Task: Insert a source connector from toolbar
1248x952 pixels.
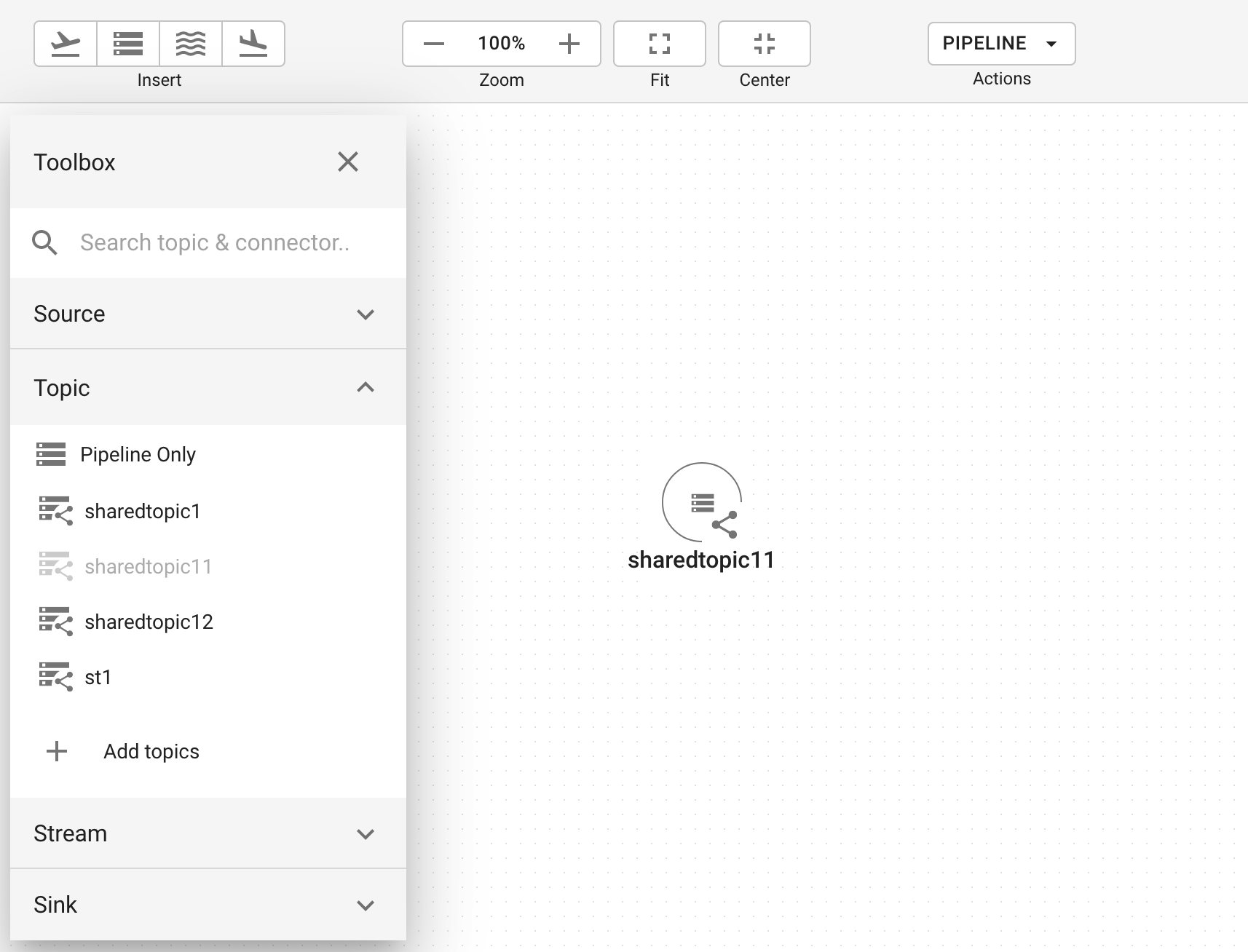Action: pos(66,44)
